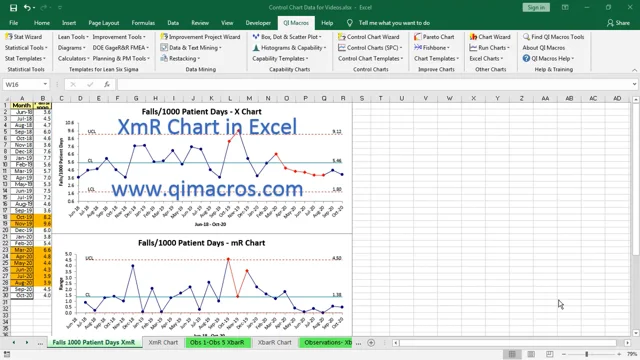640x360 pixels.
Task: Click the previous sheet scroll arrow
Action: point(14,342)
